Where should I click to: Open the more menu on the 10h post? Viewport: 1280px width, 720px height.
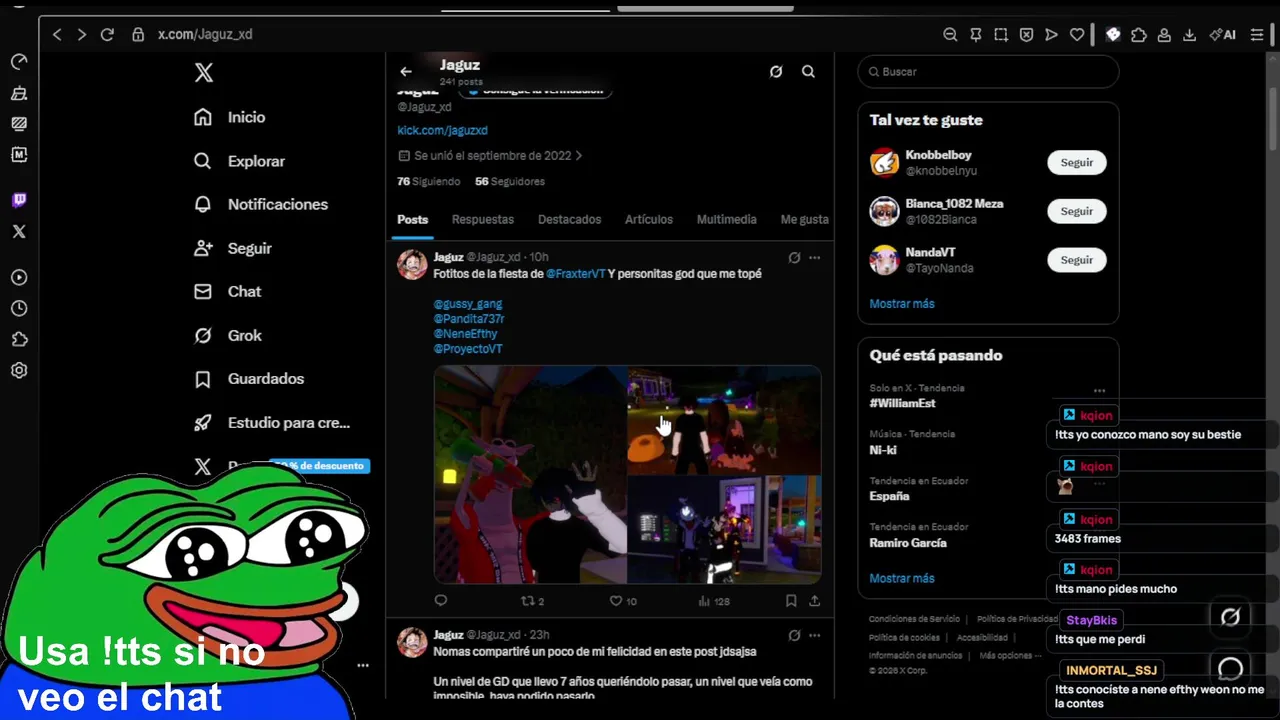(x=814, y=258)
